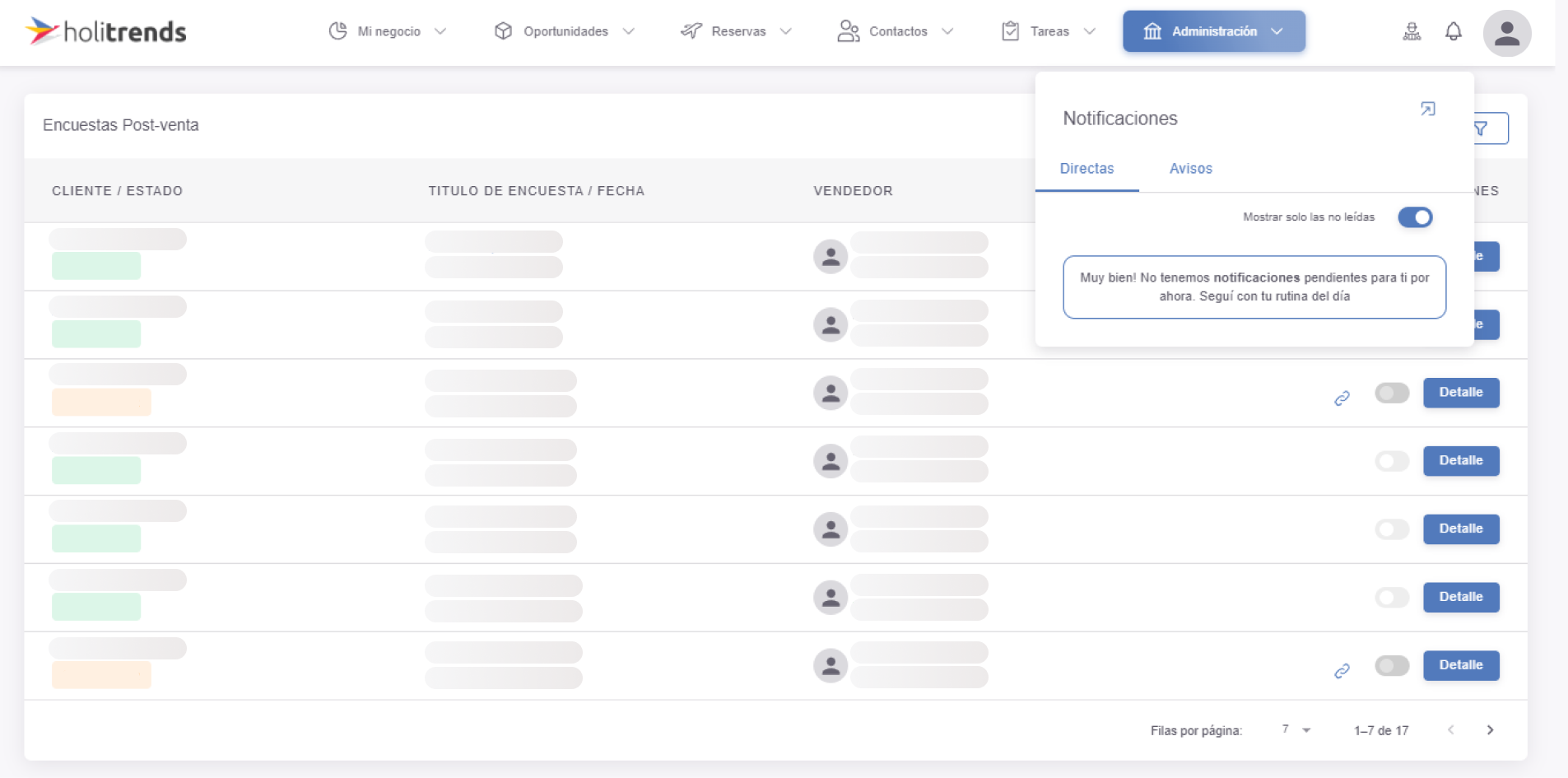Toggle the switch in fourth table row
The image size is (1568, 778).
pos(1392,461)
